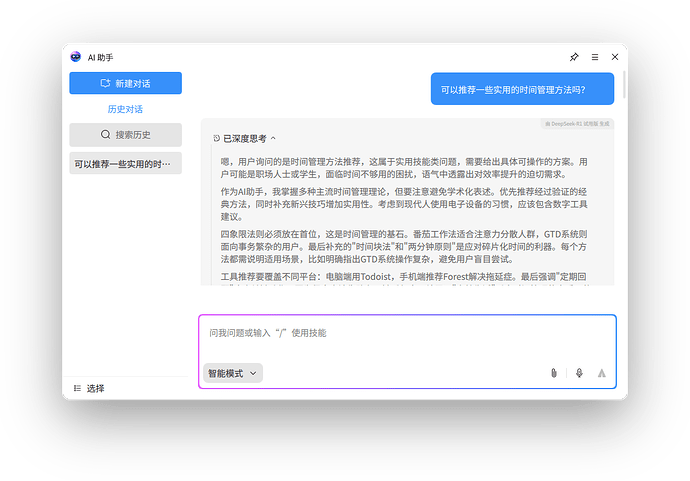Pin the window with the pushpin icon
This screenshot has width=690, height=481.
pos(574,58)
